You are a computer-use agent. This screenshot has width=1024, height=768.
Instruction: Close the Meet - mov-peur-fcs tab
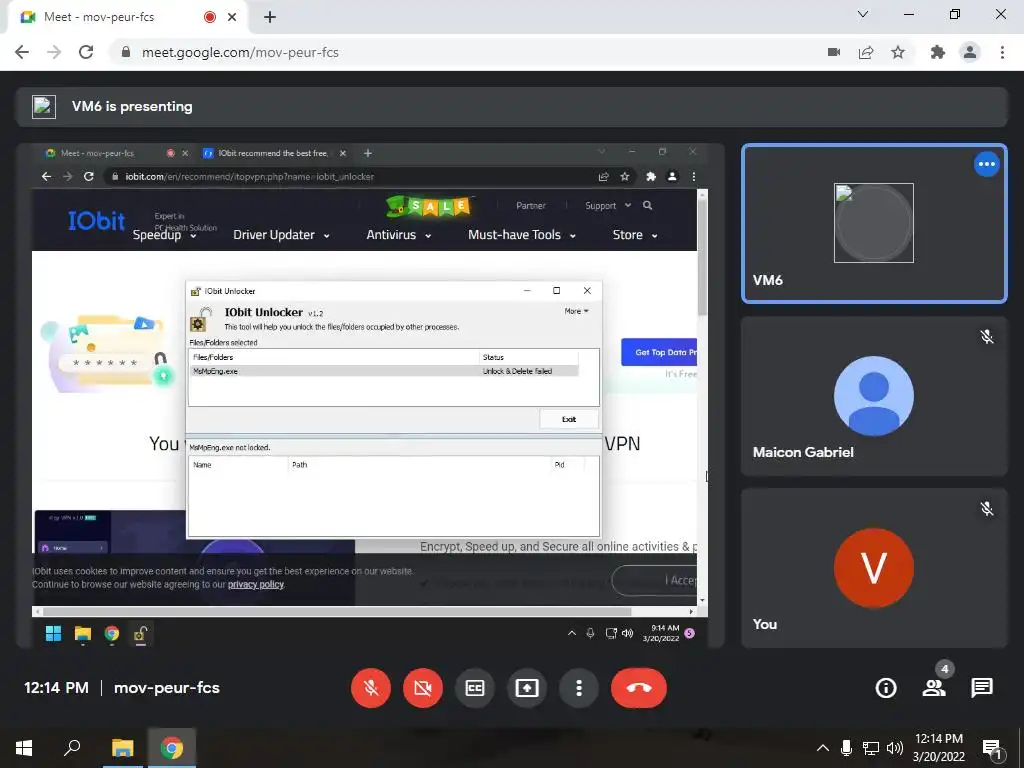pyautogui.click(x=232, y=18)
